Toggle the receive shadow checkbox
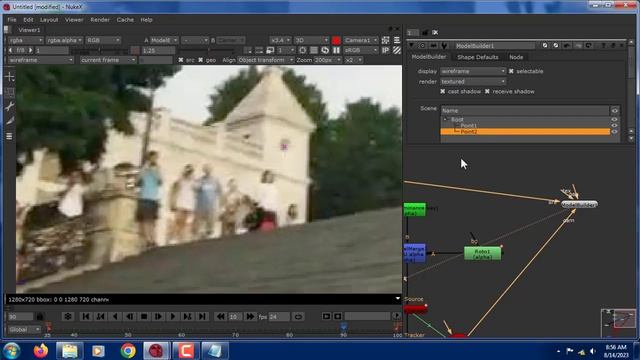The width and height of the screenshot is (640, 360). (487, 91)
